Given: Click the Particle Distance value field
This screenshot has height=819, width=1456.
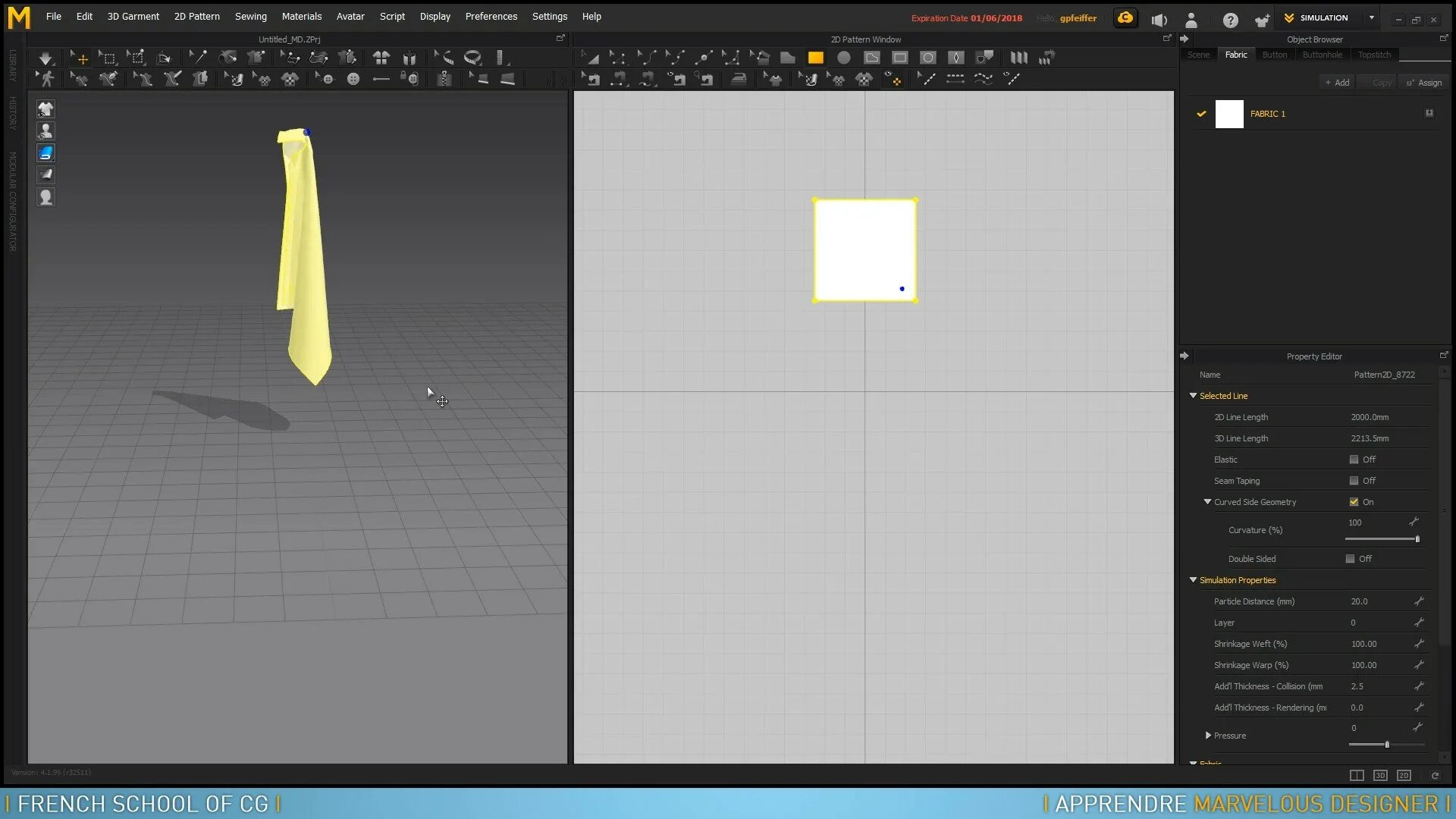Looking at the screenshot, I should 1359,601.
